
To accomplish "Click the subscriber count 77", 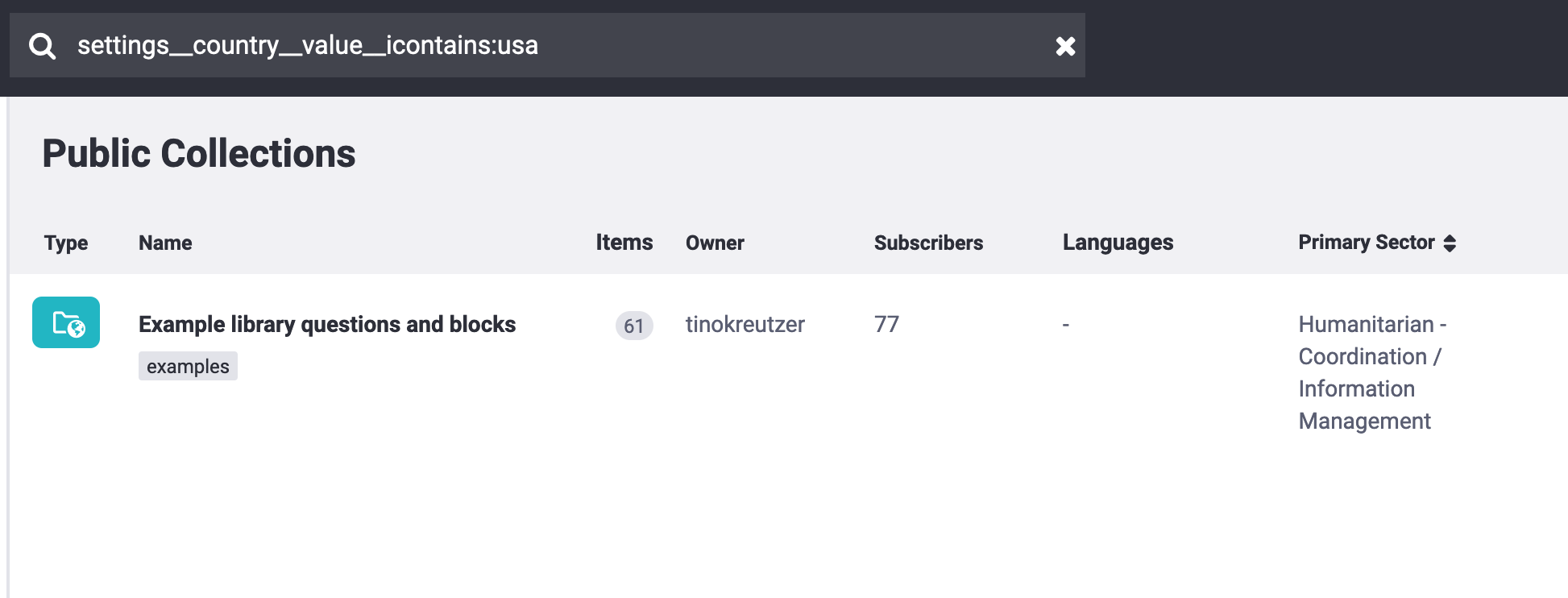I will click(x=886, y=324).
